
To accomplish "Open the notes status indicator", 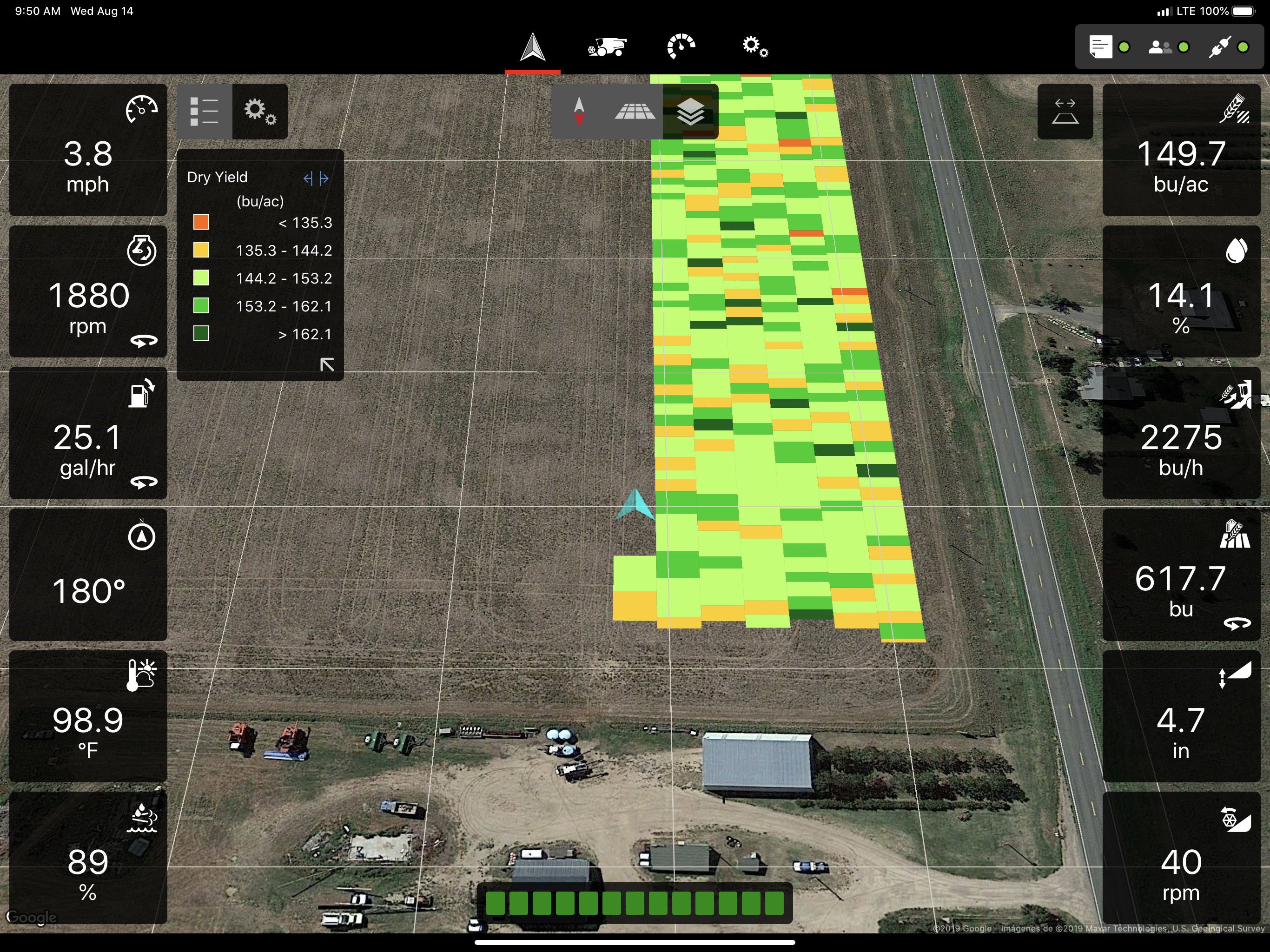I will click(1109, 47).
